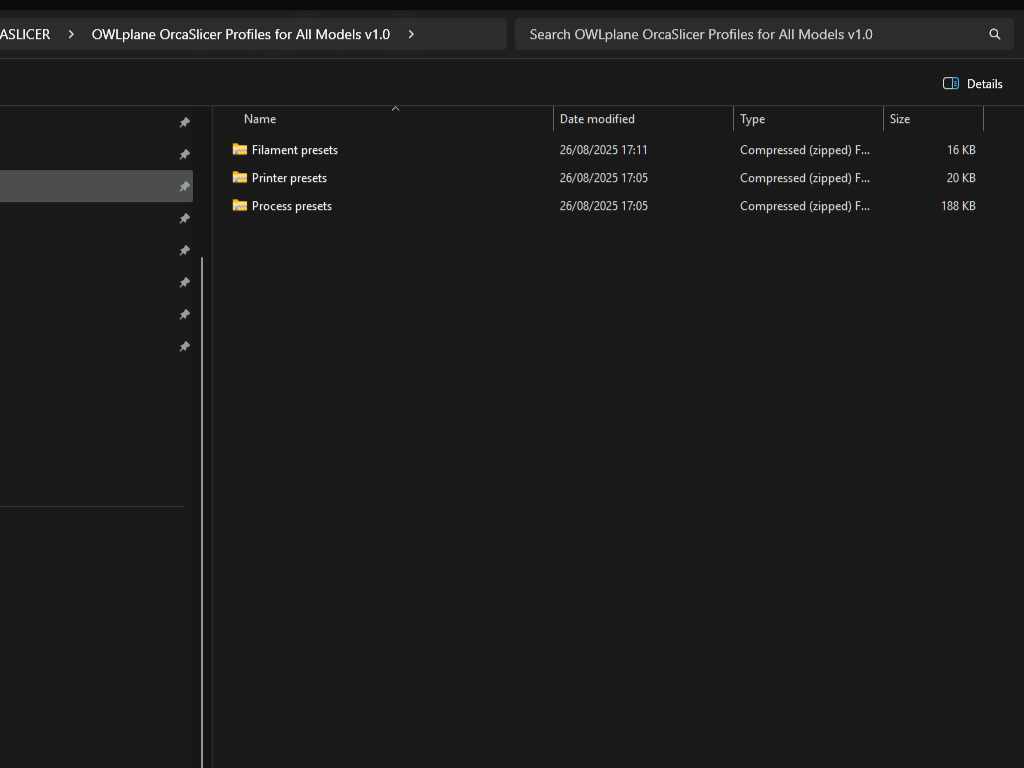Image resolution: width=1024 pixels, height=768 pixels.
Task: Click the search magnifier icon
Action: pyautogui.click(x=994, y=34)
